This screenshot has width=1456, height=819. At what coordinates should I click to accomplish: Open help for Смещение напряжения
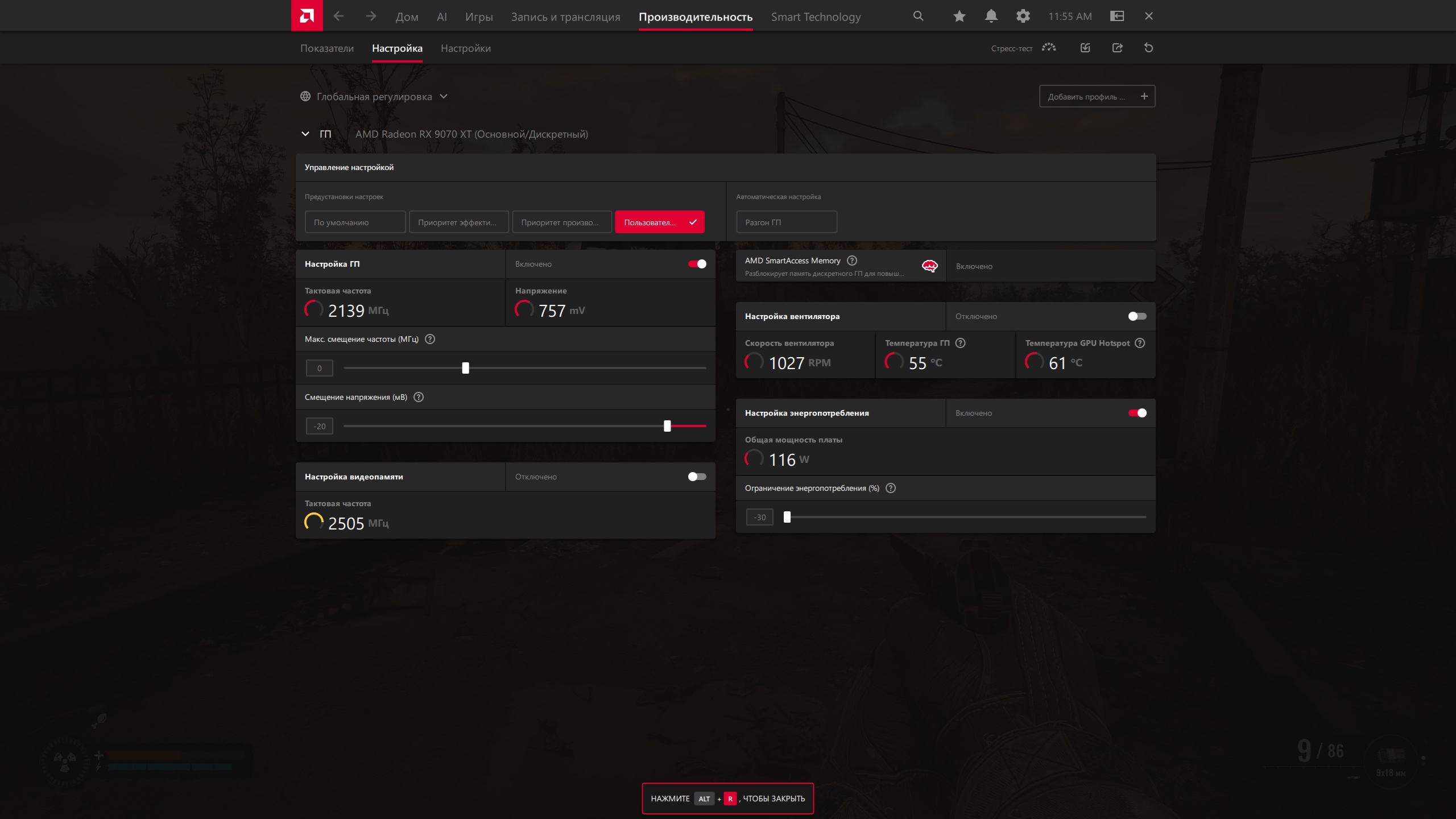click(419, 397)
